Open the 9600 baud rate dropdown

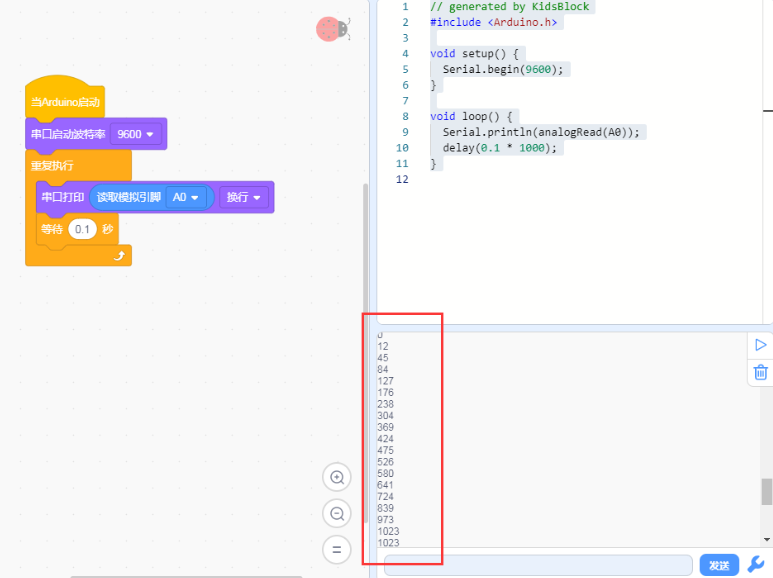[x=136, y=134]
